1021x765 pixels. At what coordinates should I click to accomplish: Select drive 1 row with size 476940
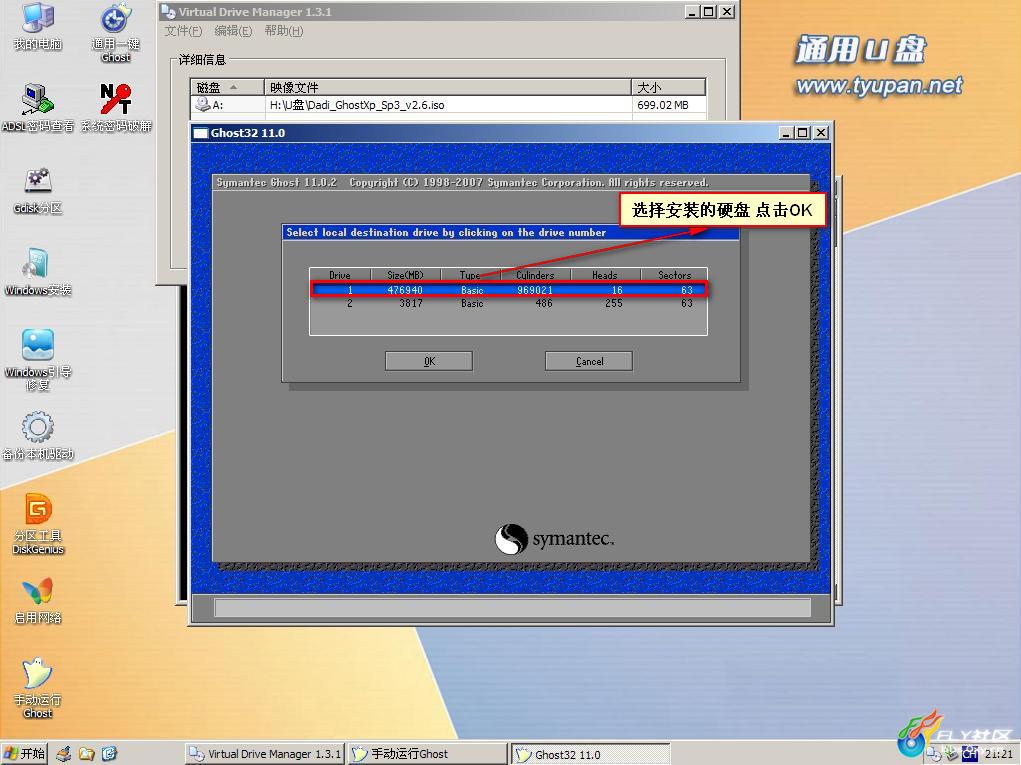[509, 290]
